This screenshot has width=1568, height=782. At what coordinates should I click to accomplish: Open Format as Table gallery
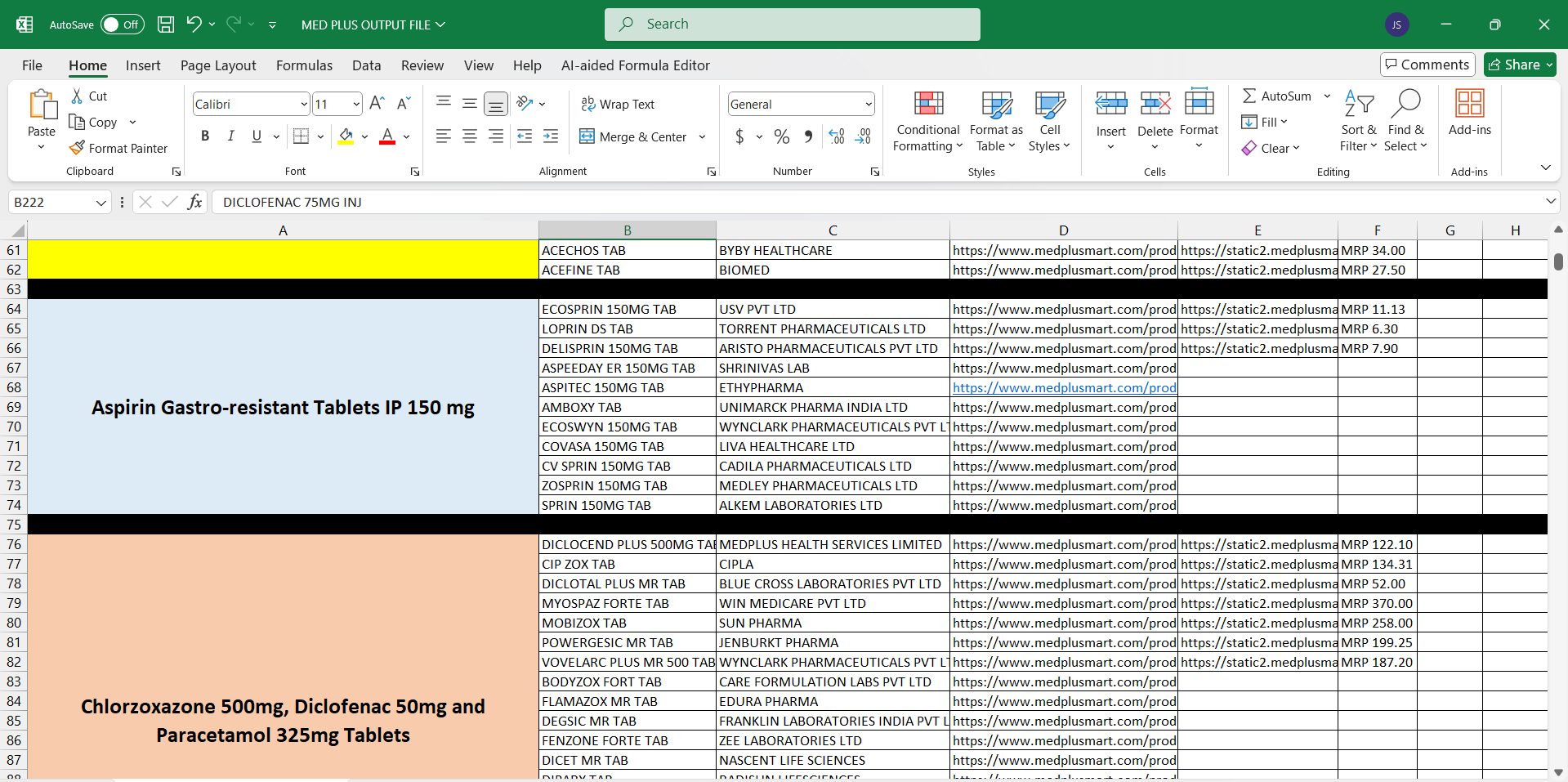(996, 121)
